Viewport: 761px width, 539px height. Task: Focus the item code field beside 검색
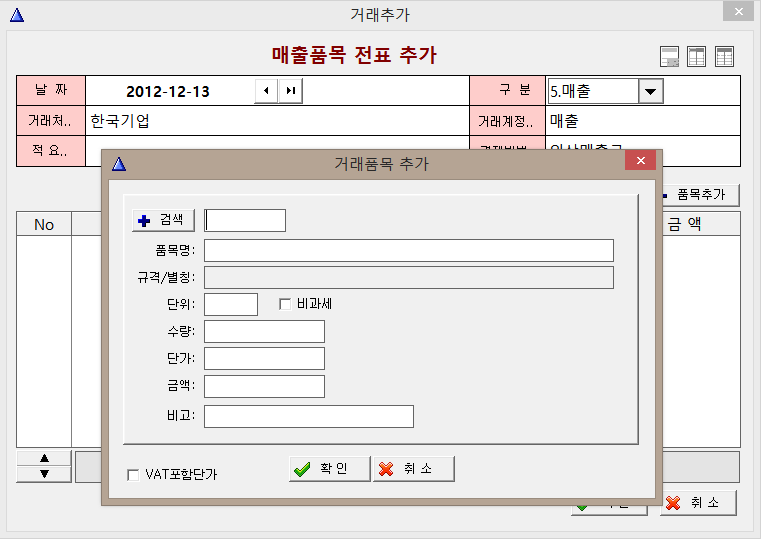coord(245,221)
